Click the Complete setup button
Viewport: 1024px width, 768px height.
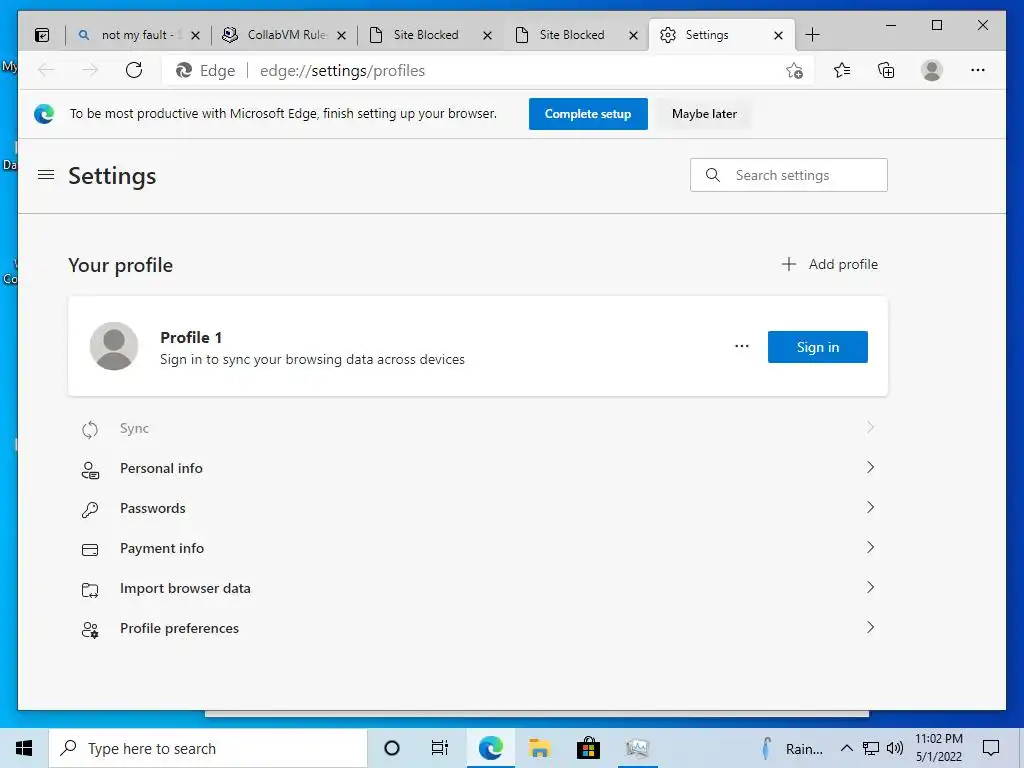[x=588, y=114]
